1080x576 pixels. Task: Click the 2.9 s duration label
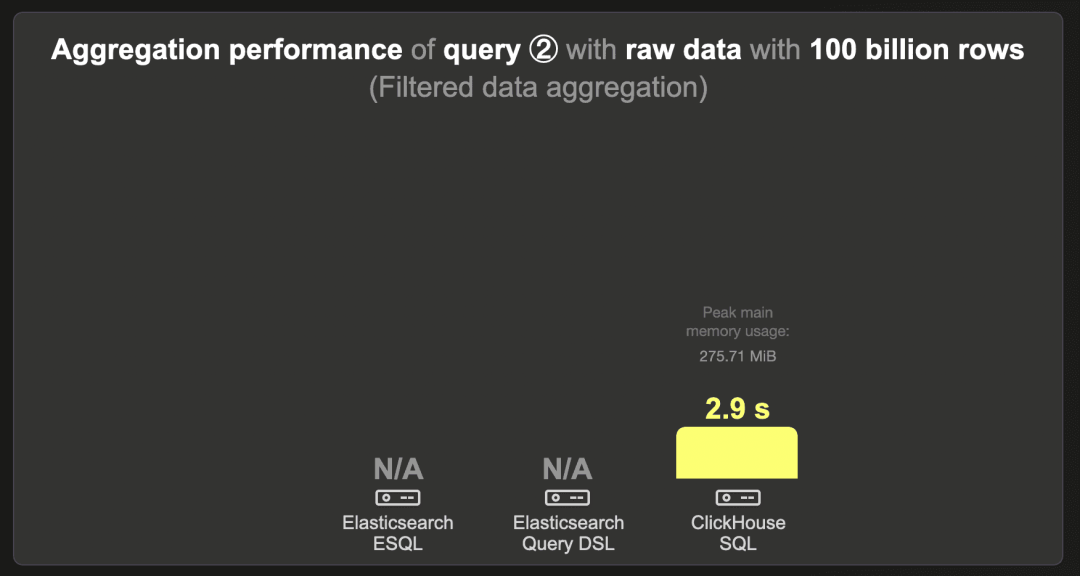737,409
